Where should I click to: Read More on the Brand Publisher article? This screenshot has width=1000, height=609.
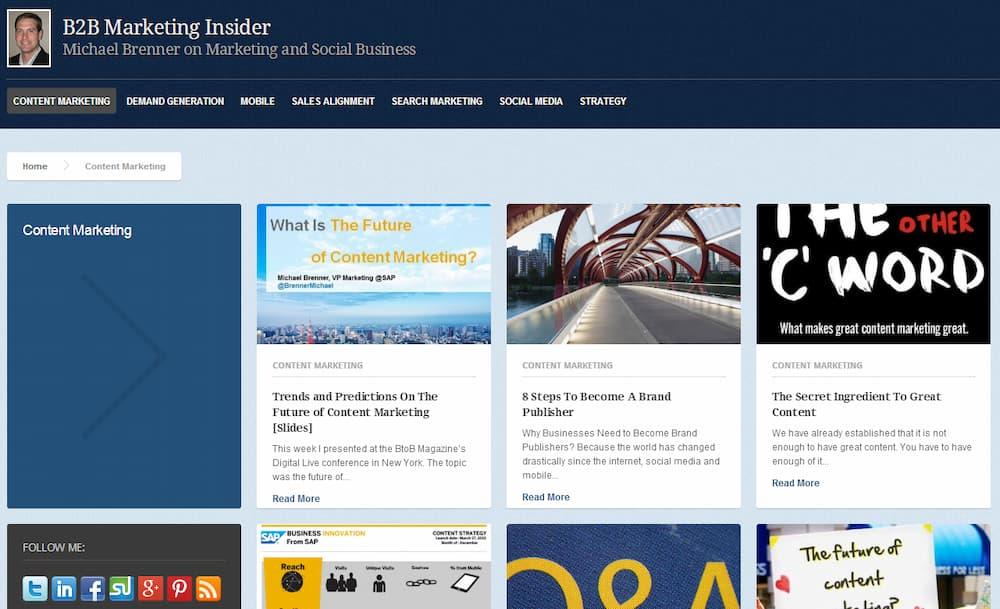tap(545, 496)
